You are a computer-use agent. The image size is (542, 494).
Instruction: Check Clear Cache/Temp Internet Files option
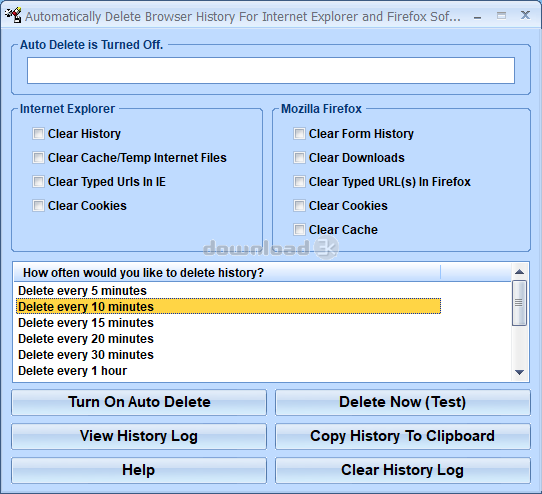click(38, 158)
